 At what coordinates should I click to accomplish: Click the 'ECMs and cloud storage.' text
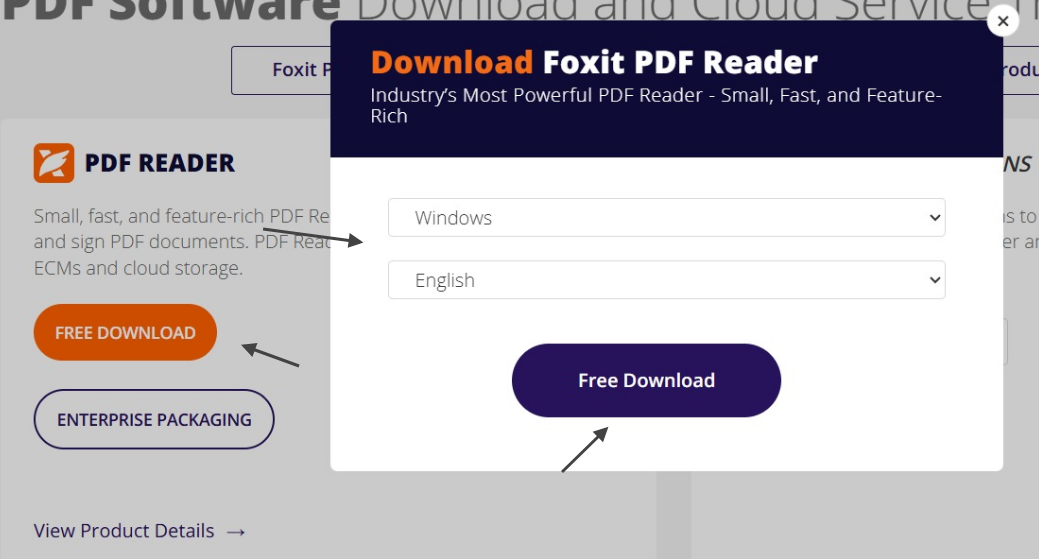(138, 268)
